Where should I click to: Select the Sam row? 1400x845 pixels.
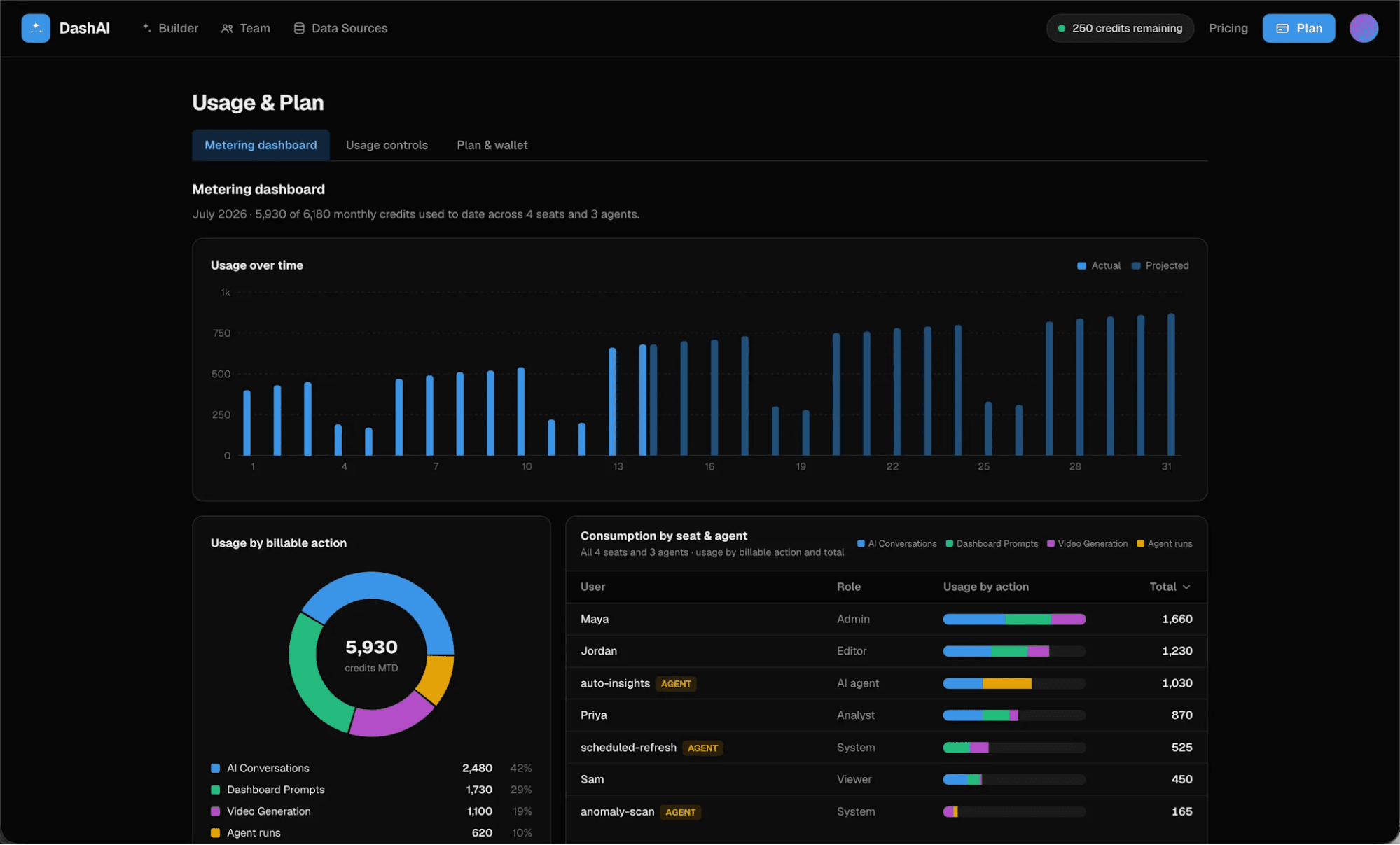[x=886, y=780]
